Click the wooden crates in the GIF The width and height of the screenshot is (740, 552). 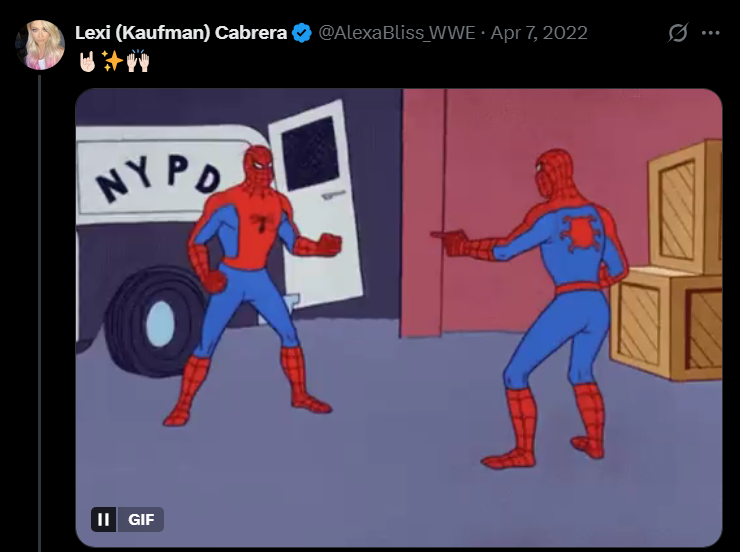[666, 264]
